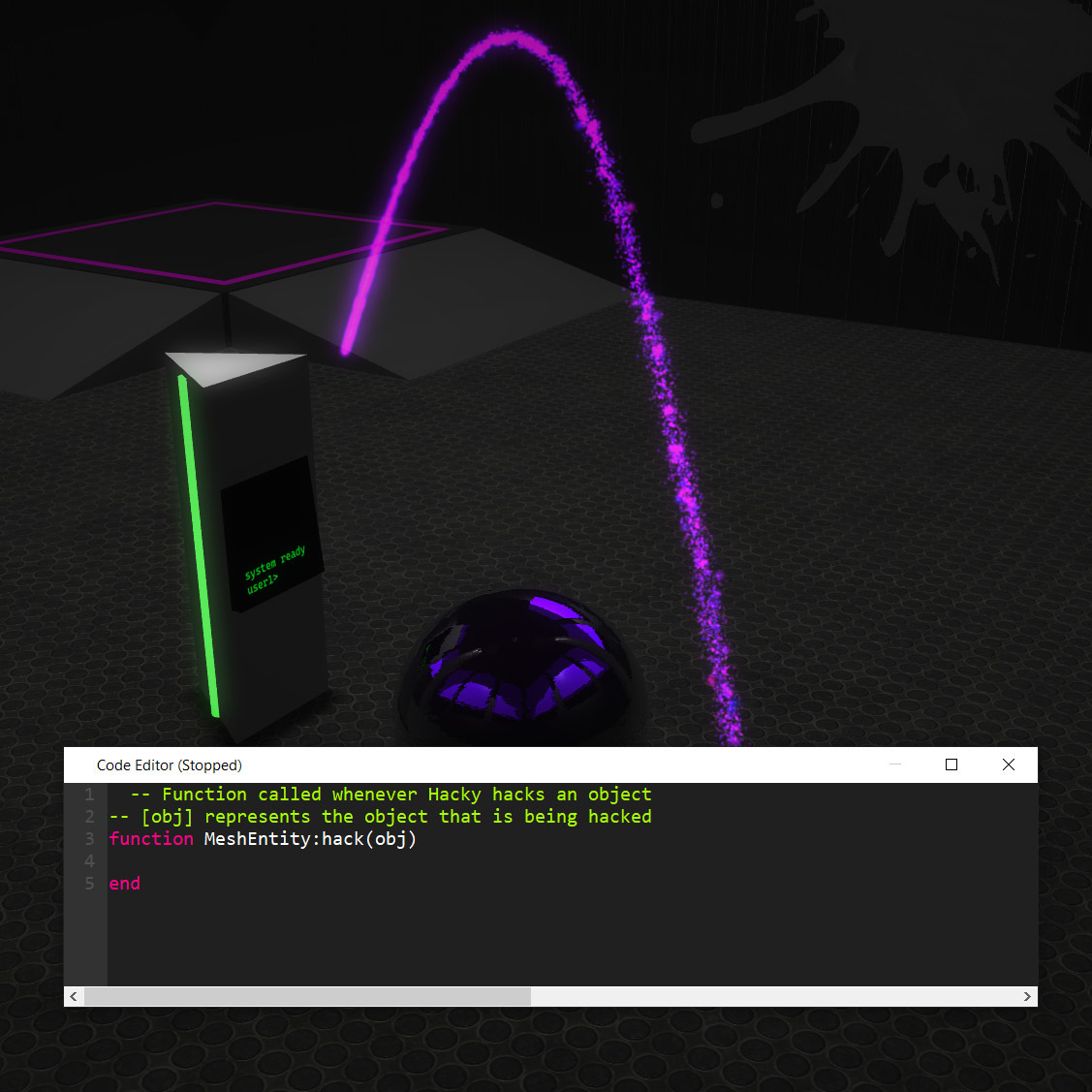Click line number 1 in the gutter
Image resolution: width=1092 pixels, height=1092 pixels.
[x=89, y=795]
